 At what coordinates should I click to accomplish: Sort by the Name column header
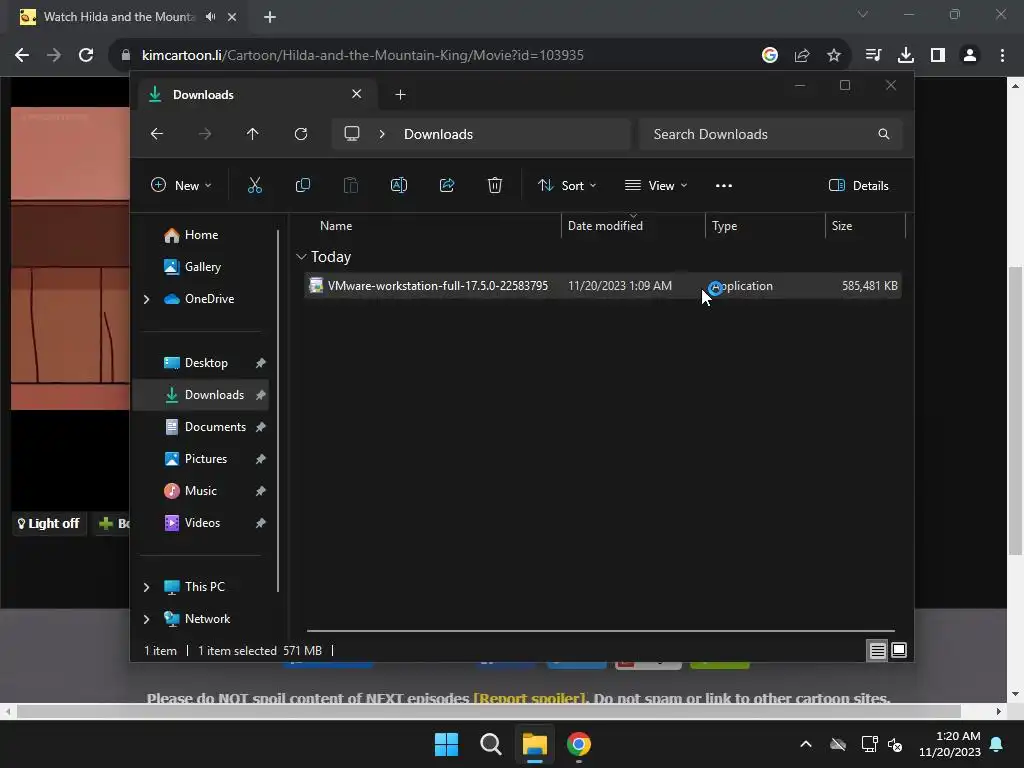pyautogui.click(x=336, y=225)
